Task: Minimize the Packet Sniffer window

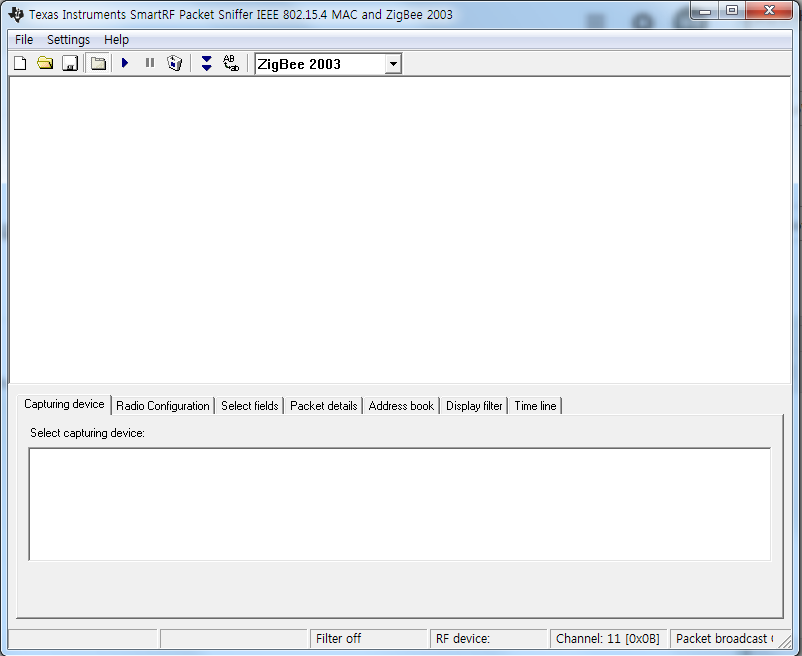Action: (705, 11)
